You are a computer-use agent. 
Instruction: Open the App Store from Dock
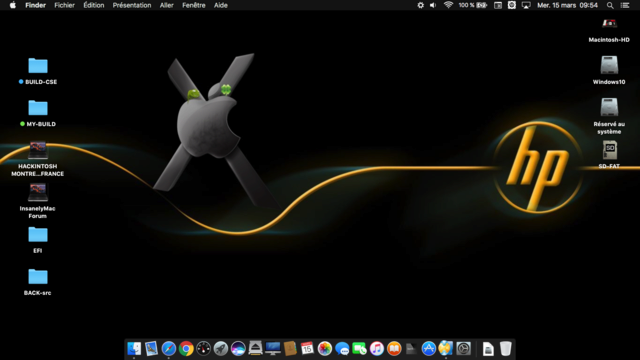pos(429,349)
